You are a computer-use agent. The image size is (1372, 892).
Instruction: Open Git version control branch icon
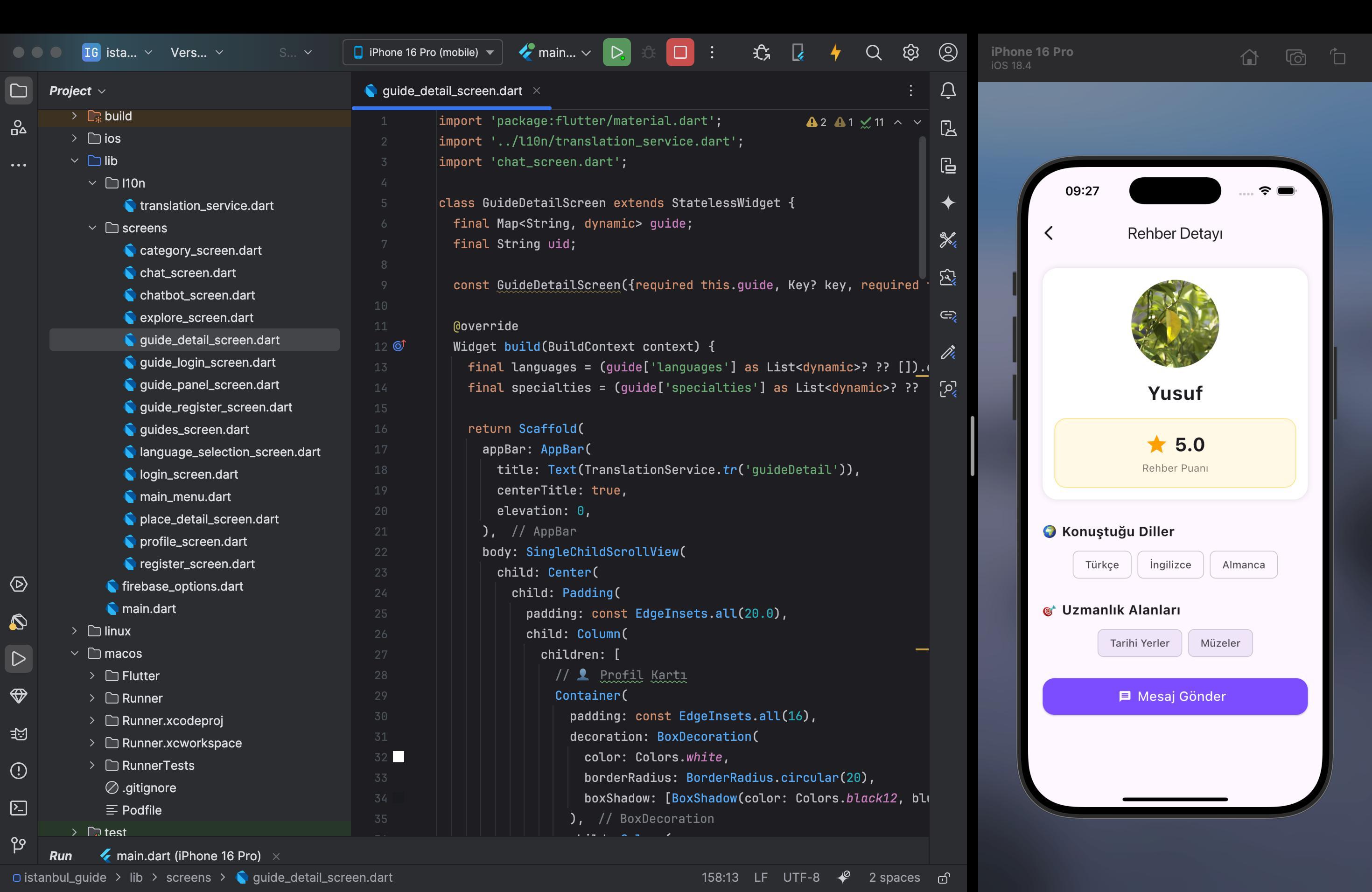(19, 845)
